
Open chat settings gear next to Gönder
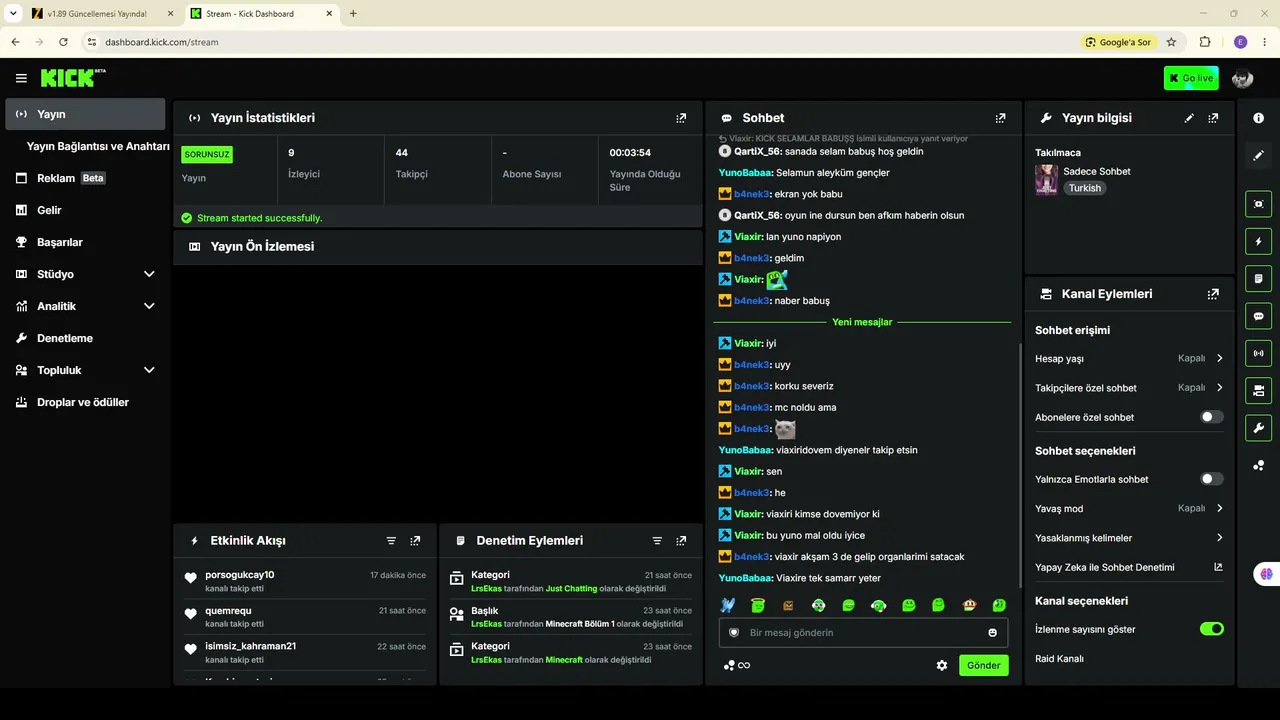pyautogui.click(x=941, y=665)
